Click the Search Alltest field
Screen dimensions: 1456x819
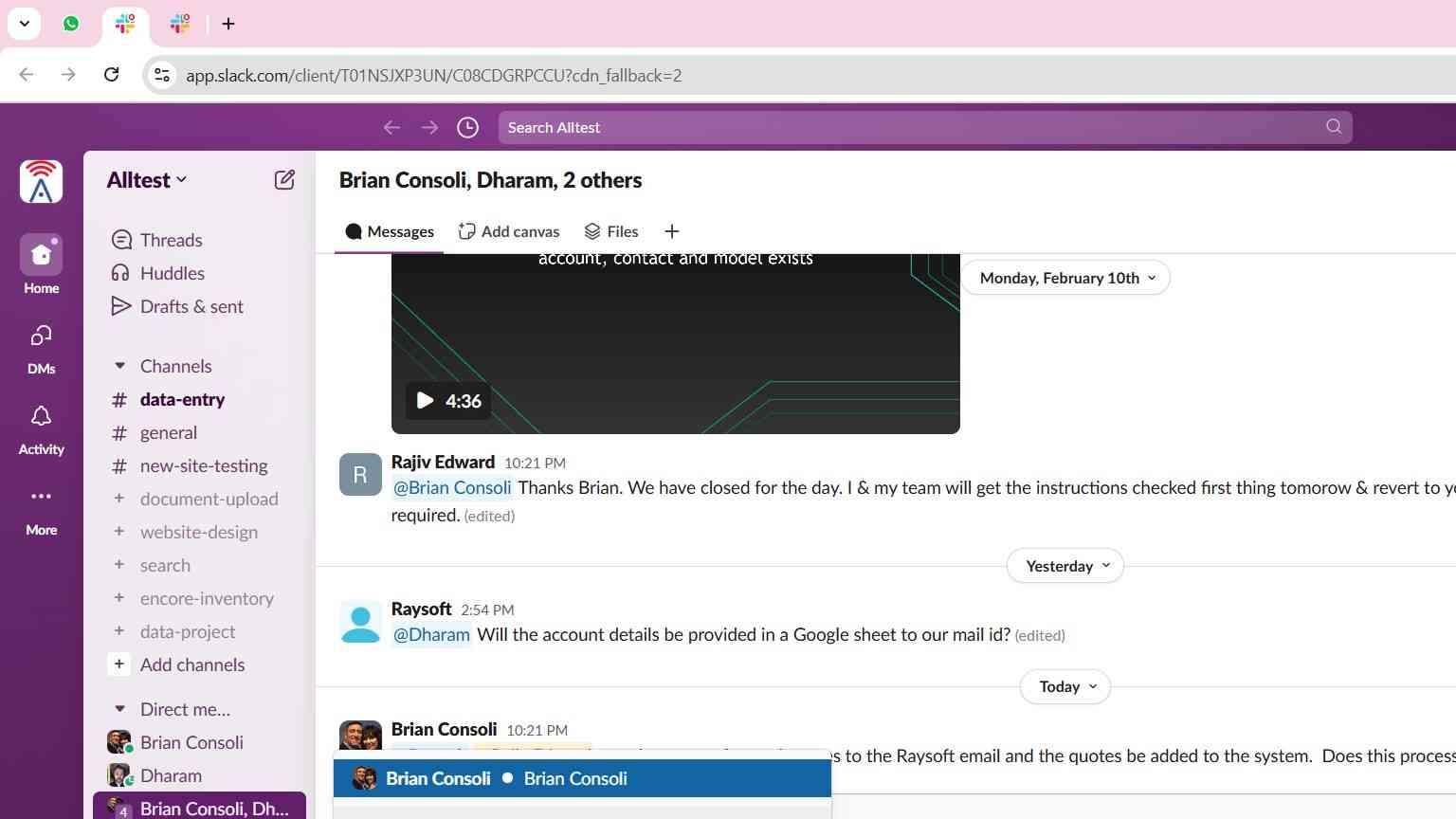coord(925,127)
